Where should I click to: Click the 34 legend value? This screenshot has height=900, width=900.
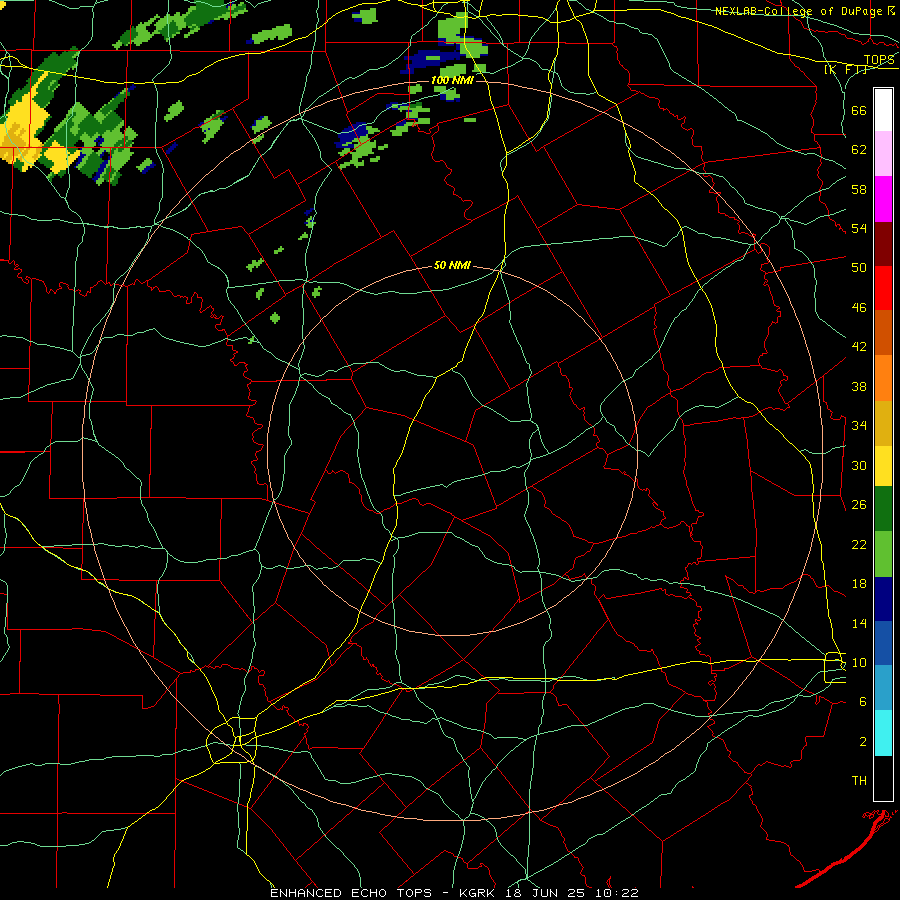[859, 425]
